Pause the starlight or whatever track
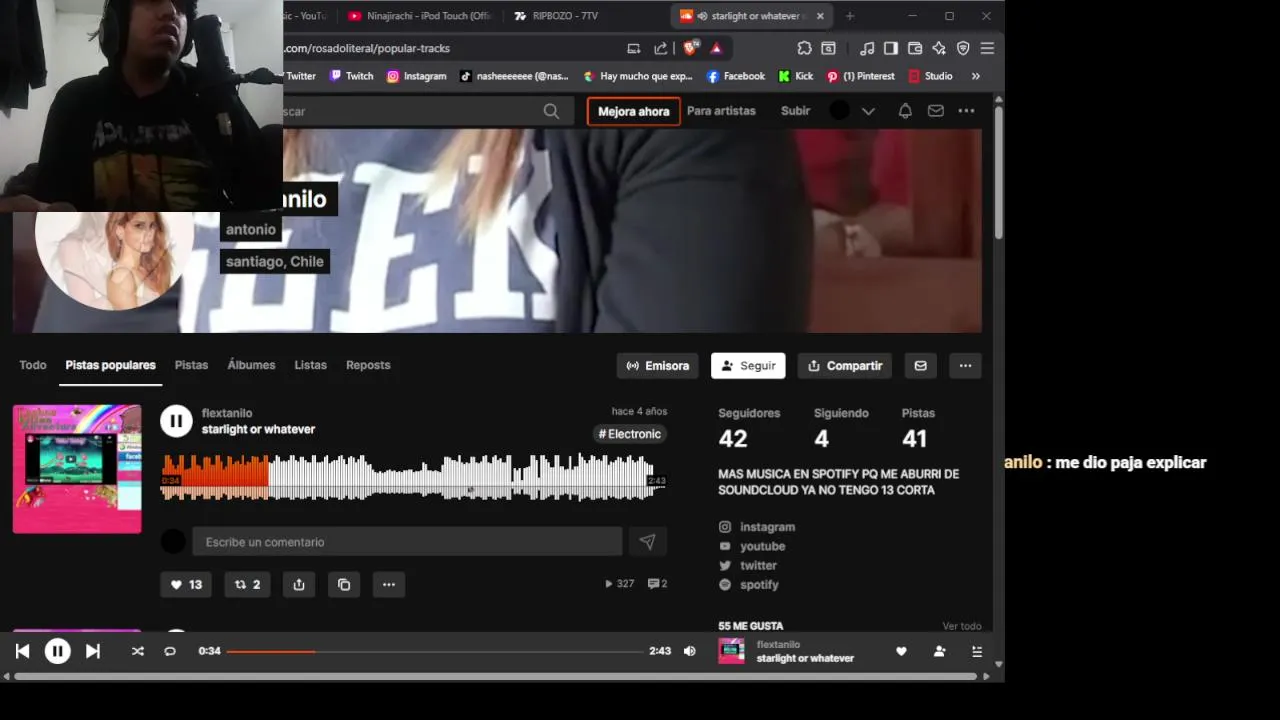 click(x=176, y=421)
